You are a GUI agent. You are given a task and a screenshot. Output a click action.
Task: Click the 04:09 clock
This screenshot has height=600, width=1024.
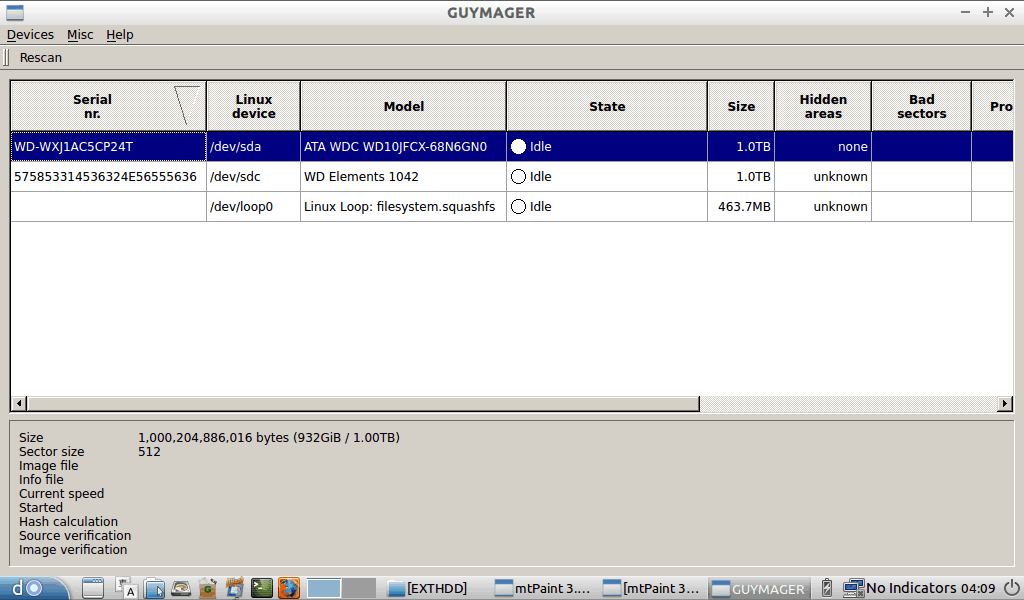pyautogui.click(x=978, y=588)
